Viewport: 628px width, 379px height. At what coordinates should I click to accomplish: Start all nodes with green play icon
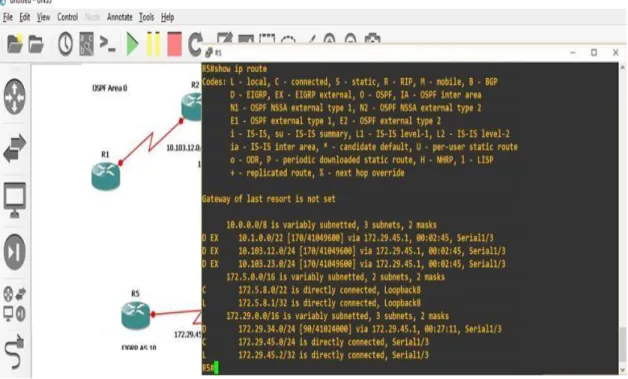(x=132, y=44)
